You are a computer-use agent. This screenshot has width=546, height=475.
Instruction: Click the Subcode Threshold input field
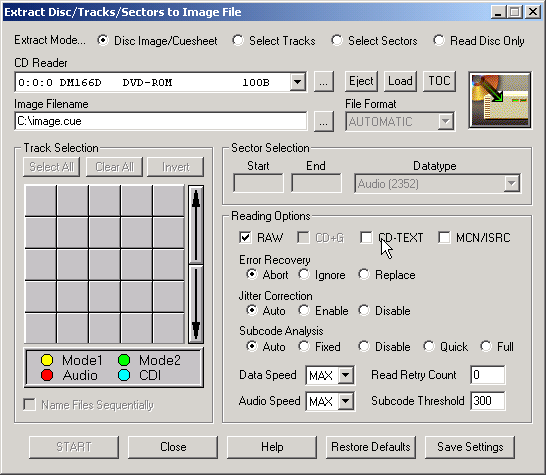click(x=488, y=401)
